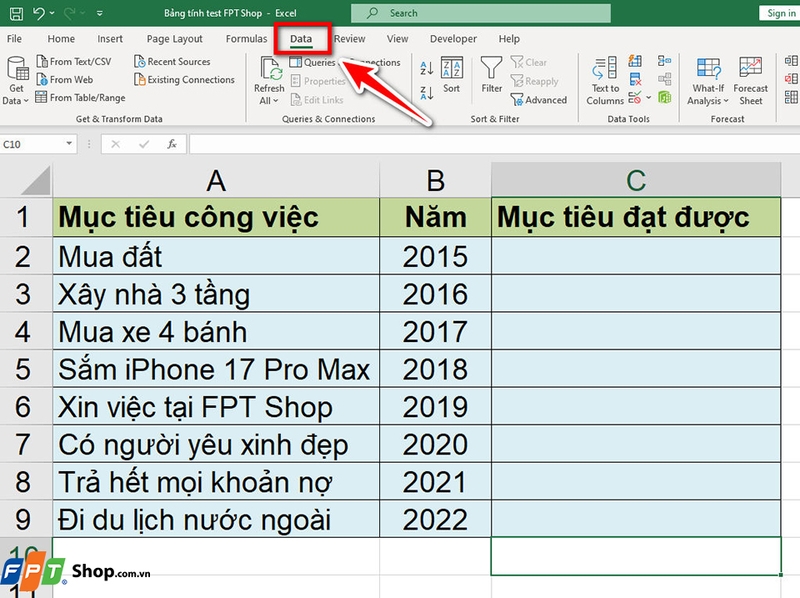Click the Sort Z to A icon
800x598 pixels.
426,92
